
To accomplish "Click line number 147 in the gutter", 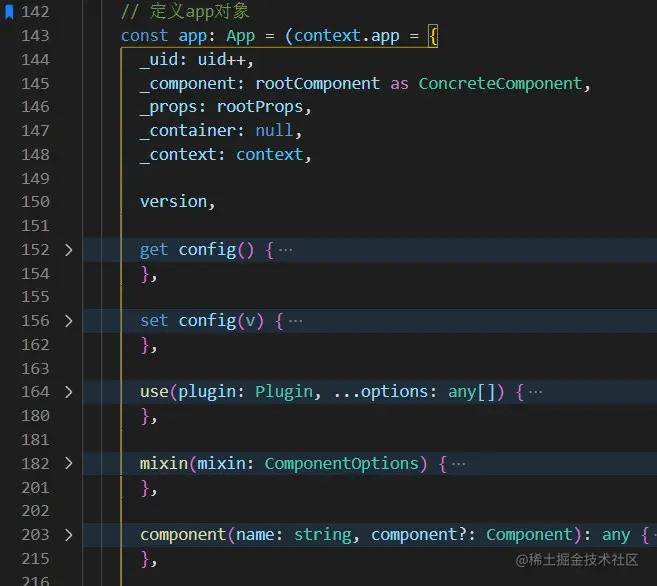I will click(x=35, y=131).
